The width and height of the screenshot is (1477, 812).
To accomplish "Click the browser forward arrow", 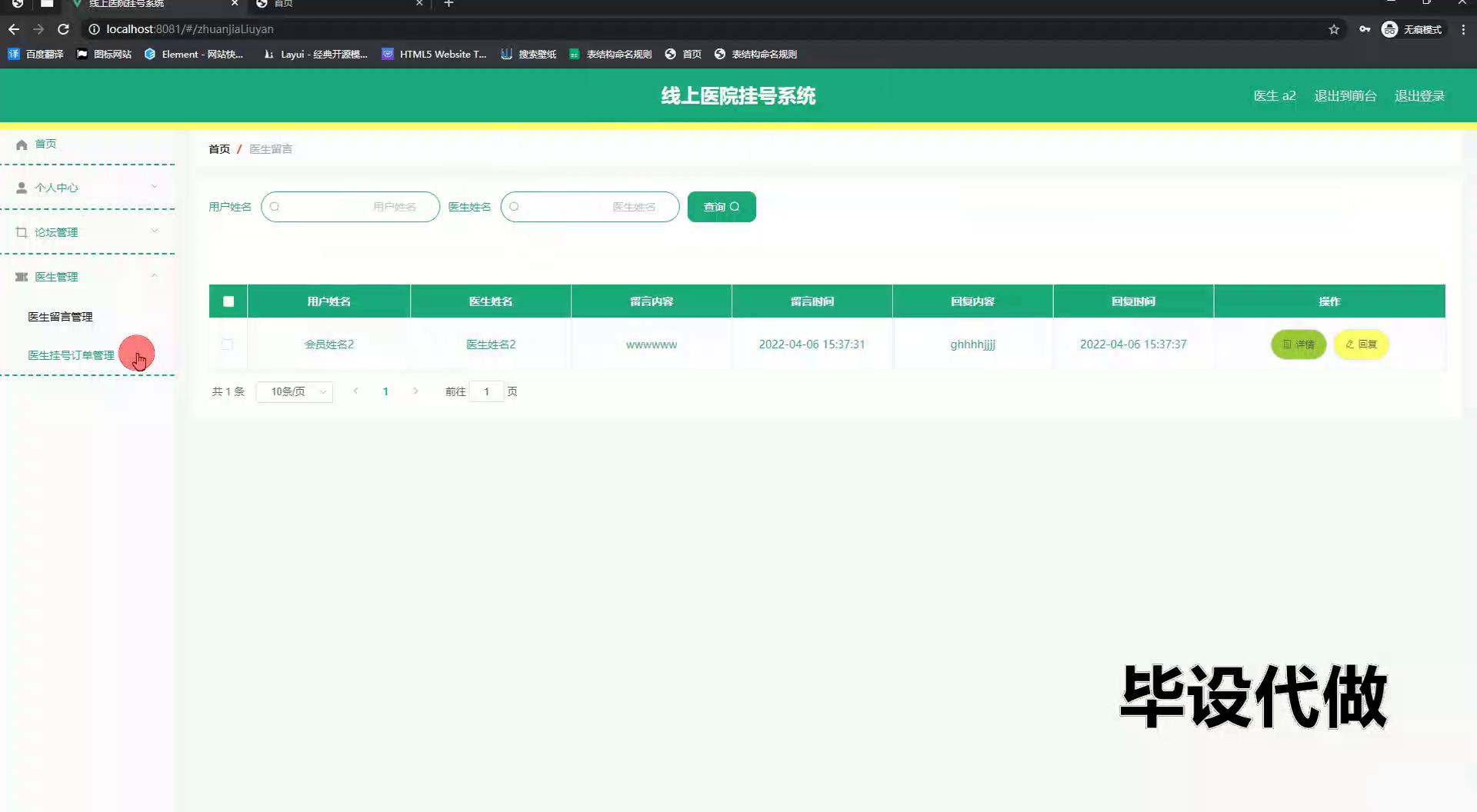I will click(x=38, y=29).
